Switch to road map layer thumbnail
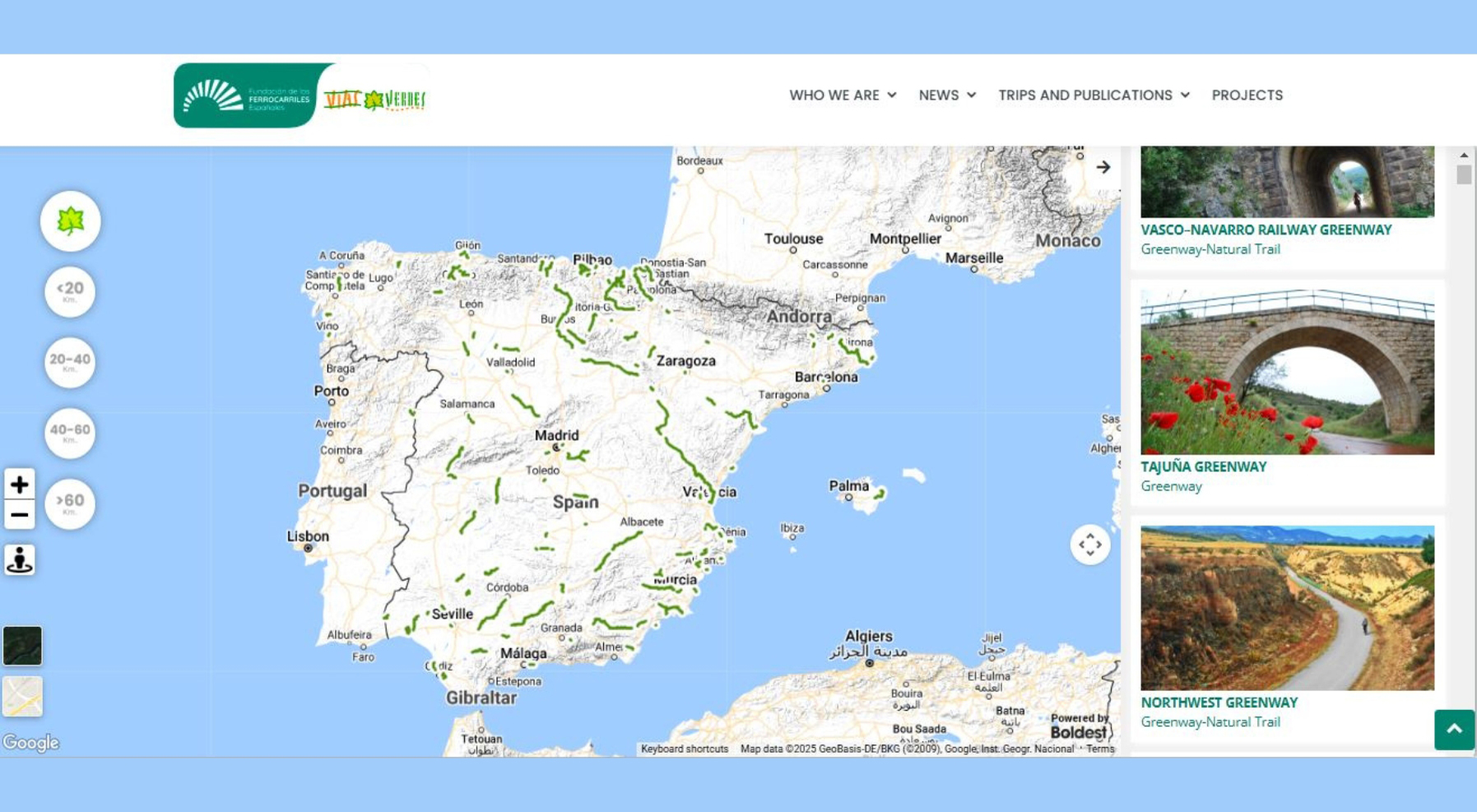The width and height of the screenshot is (1477, 812). point(22,697)
